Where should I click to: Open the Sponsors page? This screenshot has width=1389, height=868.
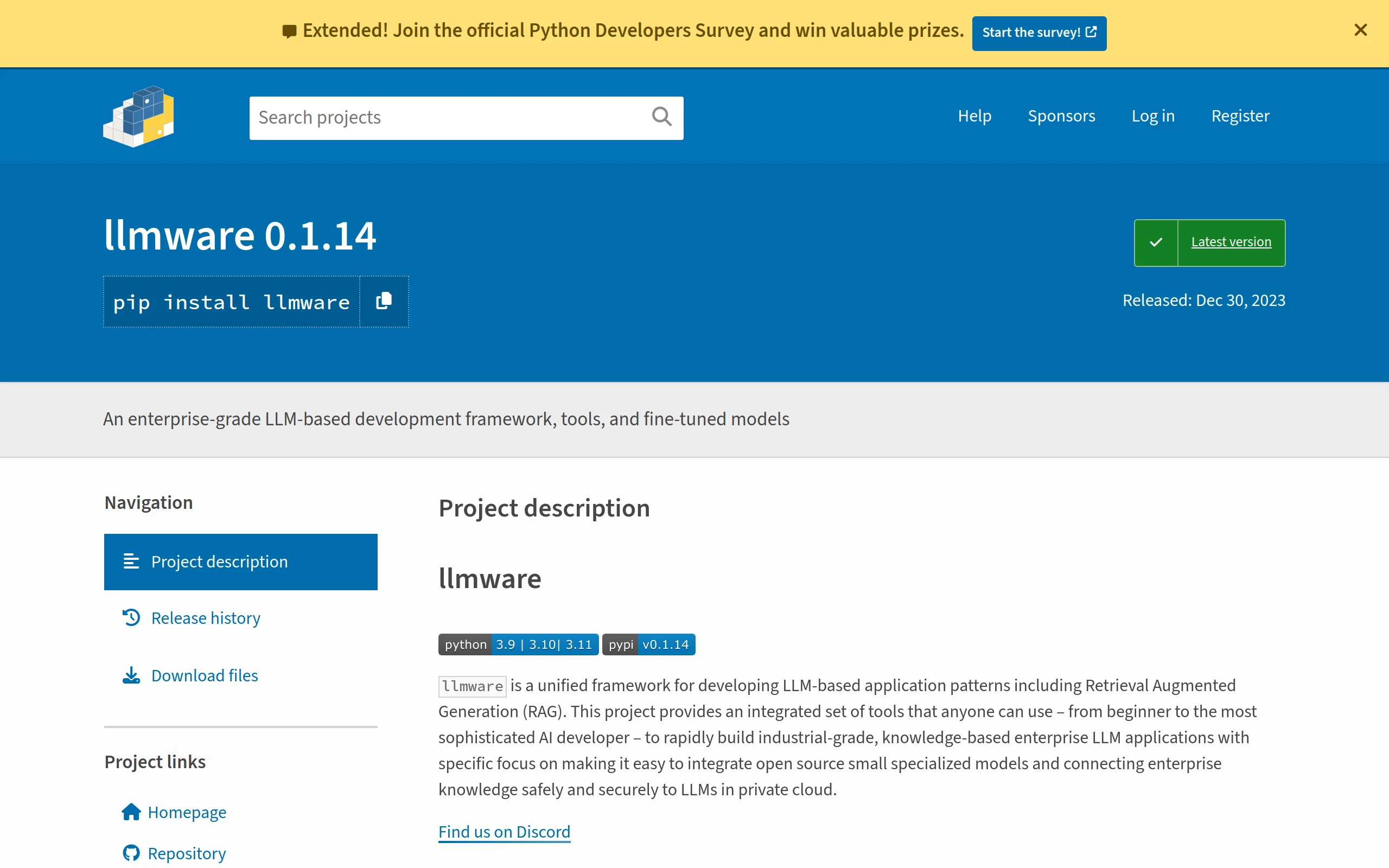tap(1061, 116)
